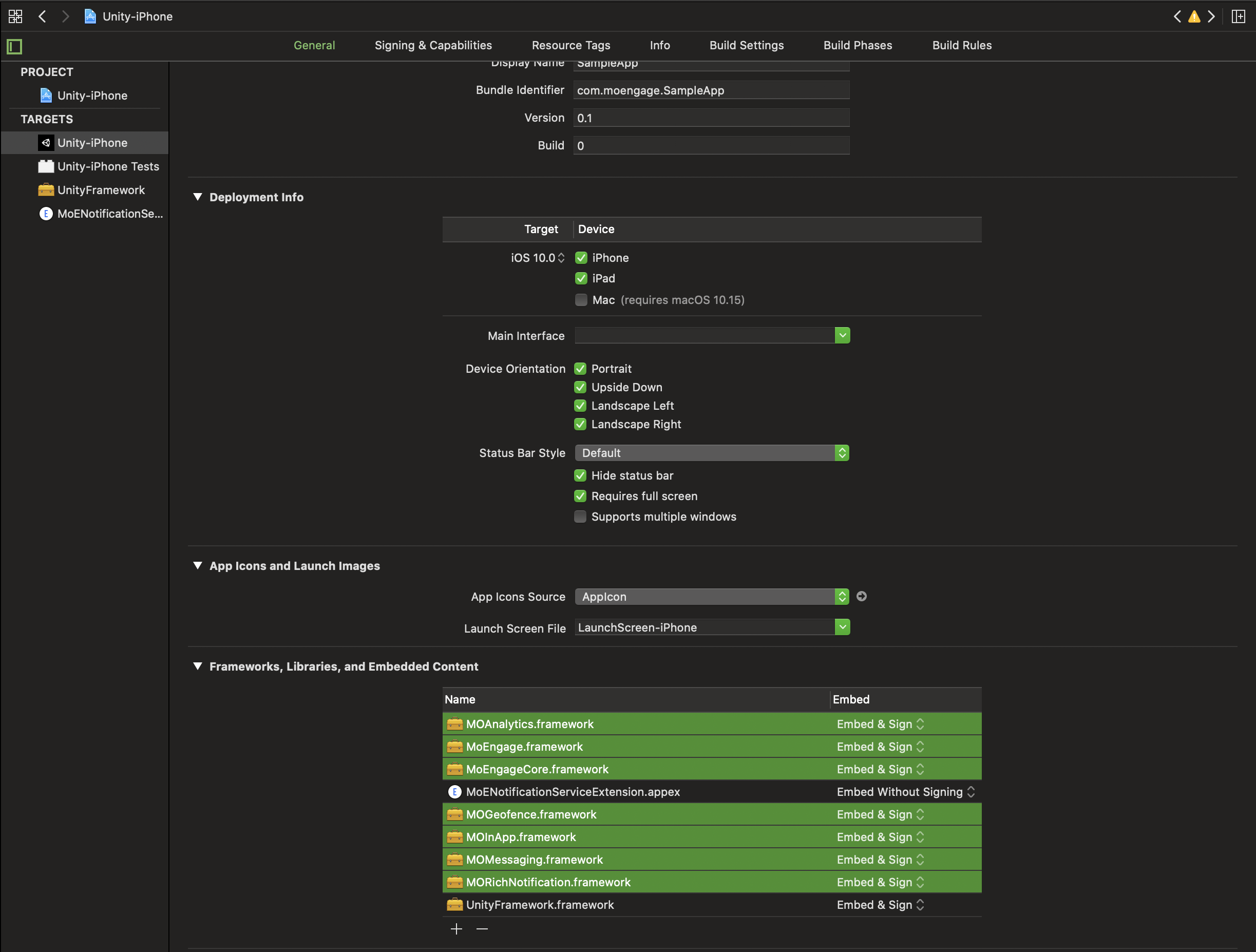This screenshot has height=952, width=1256.
Task: Toggle Landscape Left orientation checkbox
Action: click(x=580, y=405)
